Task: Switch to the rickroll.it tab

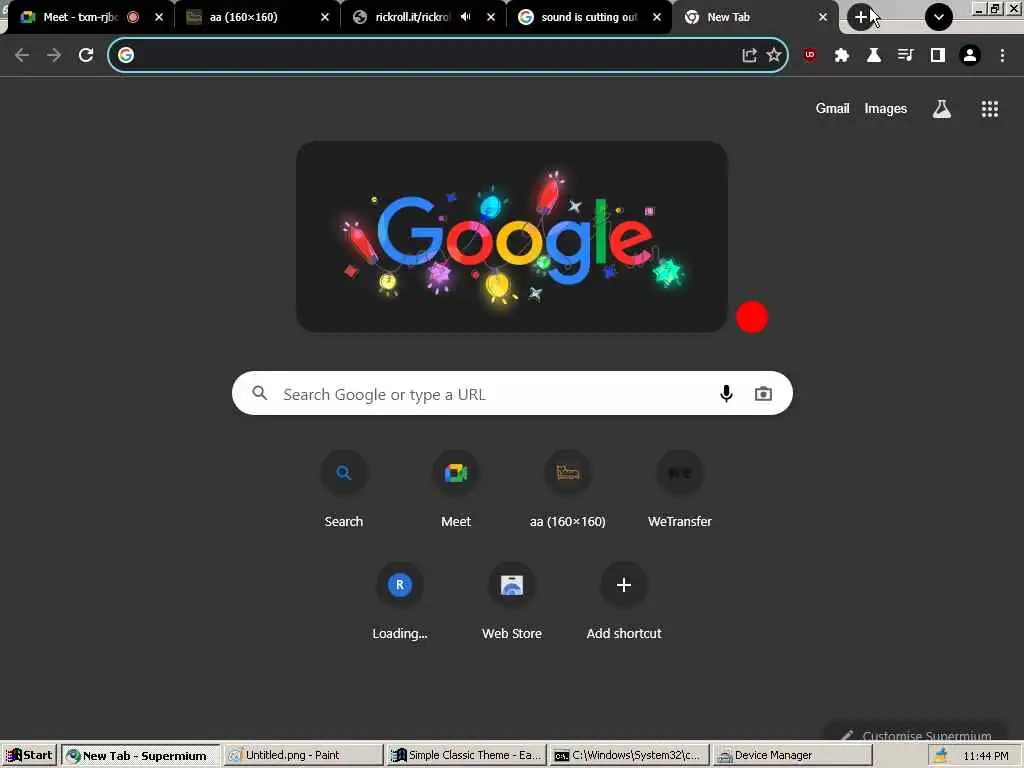Action: tap(413, 17)
